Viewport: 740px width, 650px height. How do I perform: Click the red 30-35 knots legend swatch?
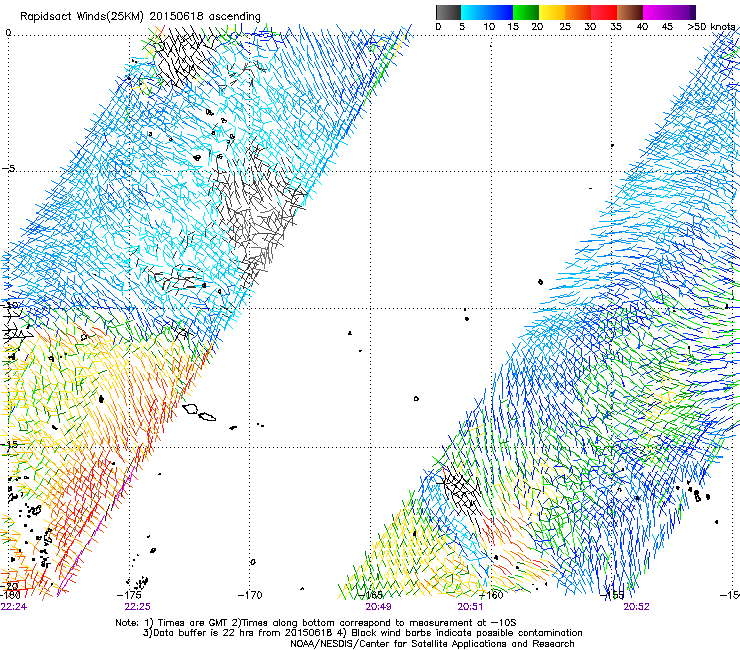604,13
